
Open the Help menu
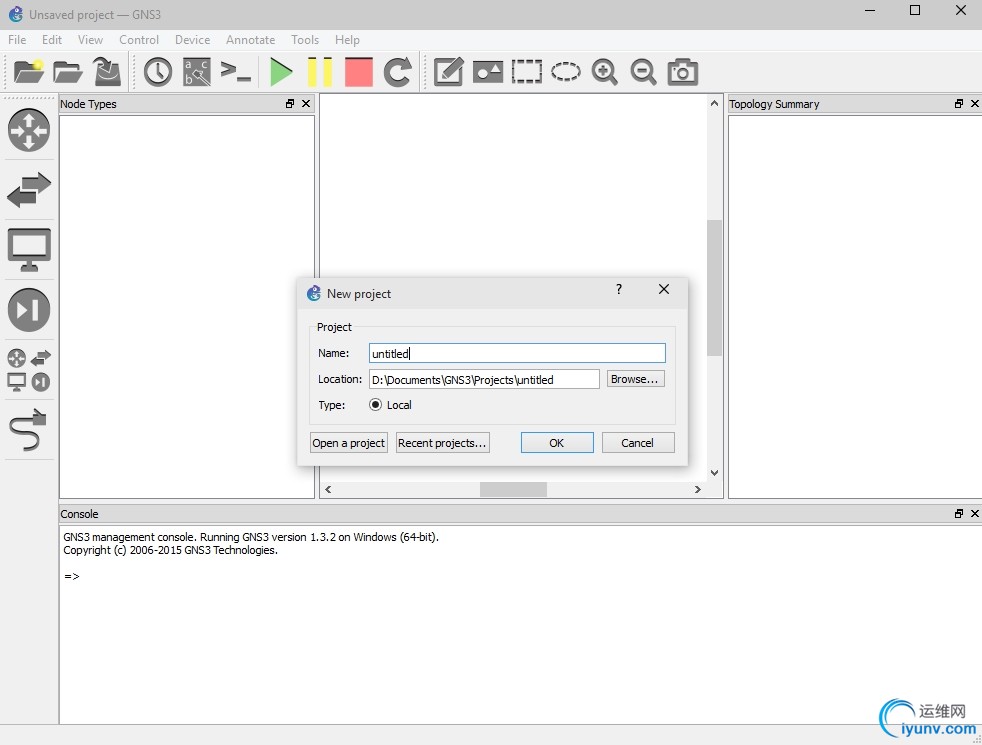[x=347, y=39]
